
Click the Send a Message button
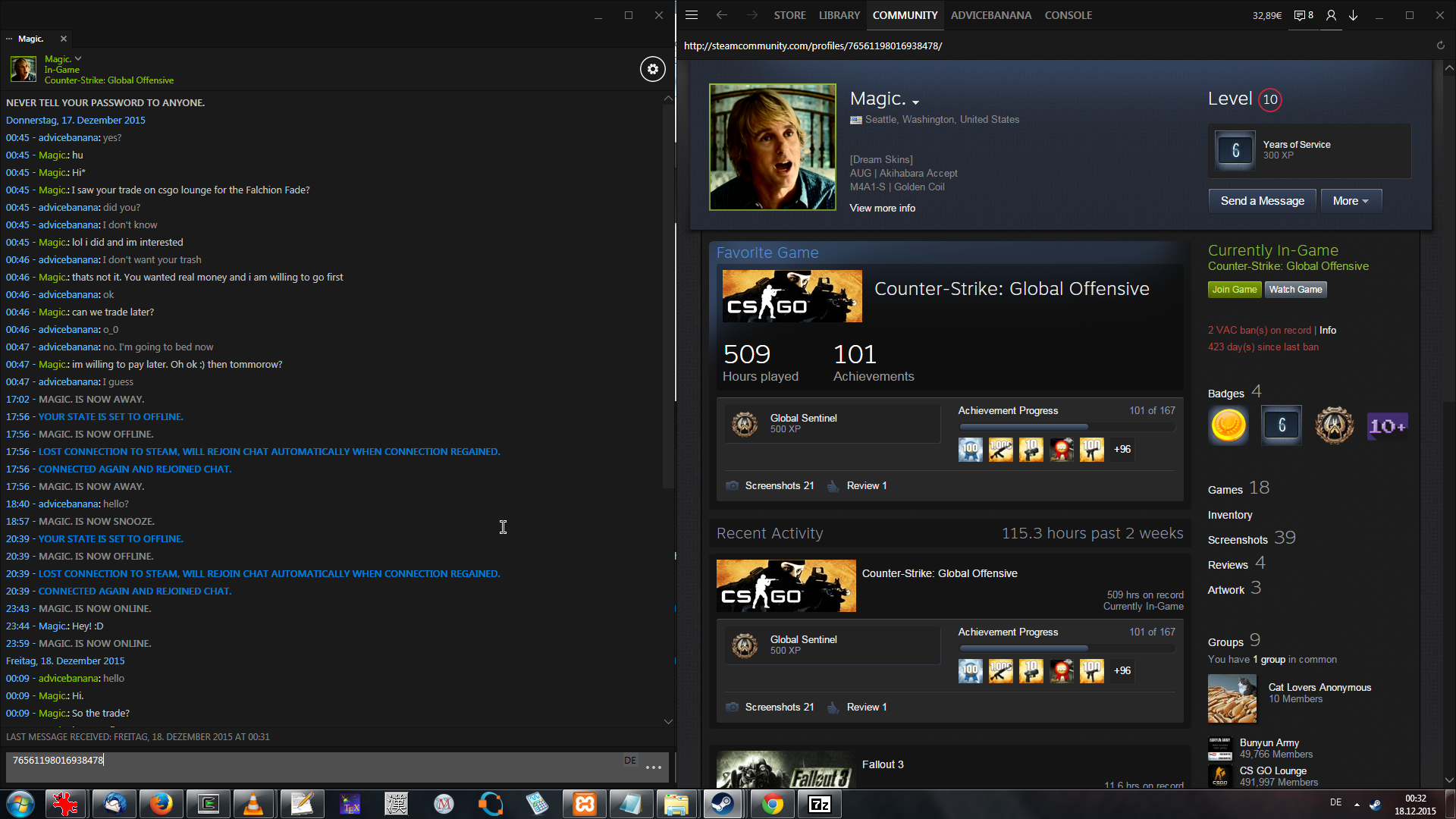tap(1262, 201)
